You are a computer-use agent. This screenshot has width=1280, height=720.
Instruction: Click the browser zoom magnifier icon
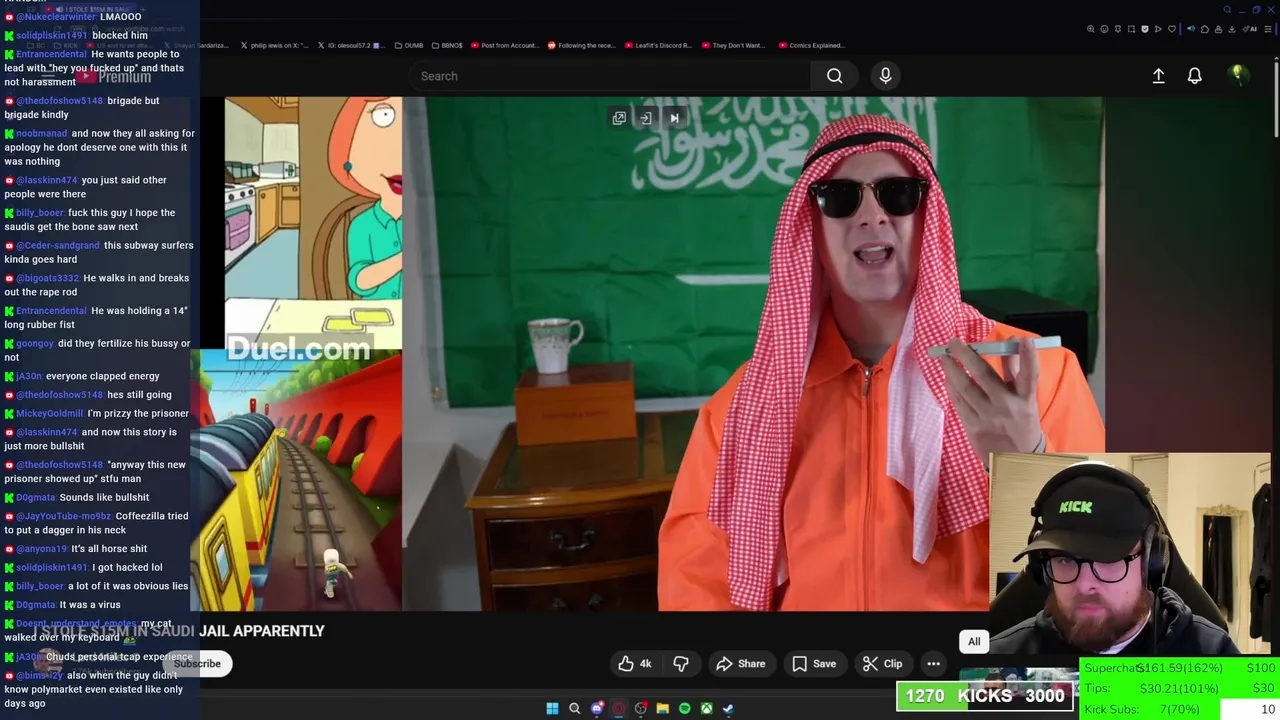[x=1091, y=29]
